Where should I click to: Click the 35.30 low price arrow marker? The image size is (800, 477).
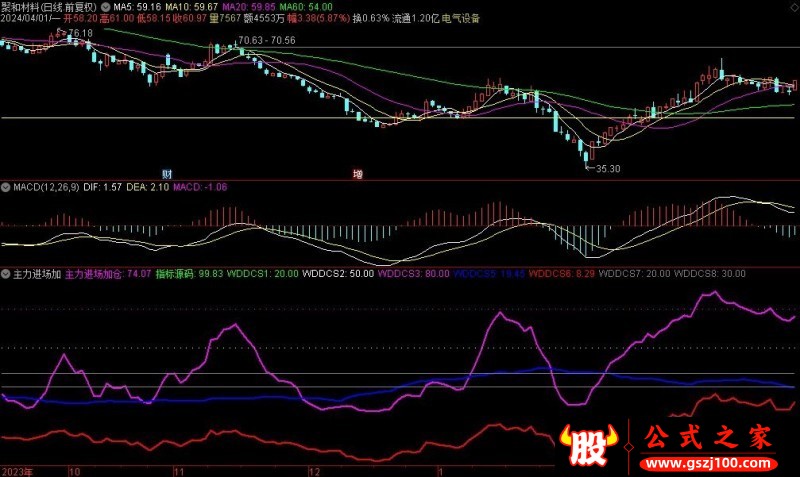click(602, 169)
